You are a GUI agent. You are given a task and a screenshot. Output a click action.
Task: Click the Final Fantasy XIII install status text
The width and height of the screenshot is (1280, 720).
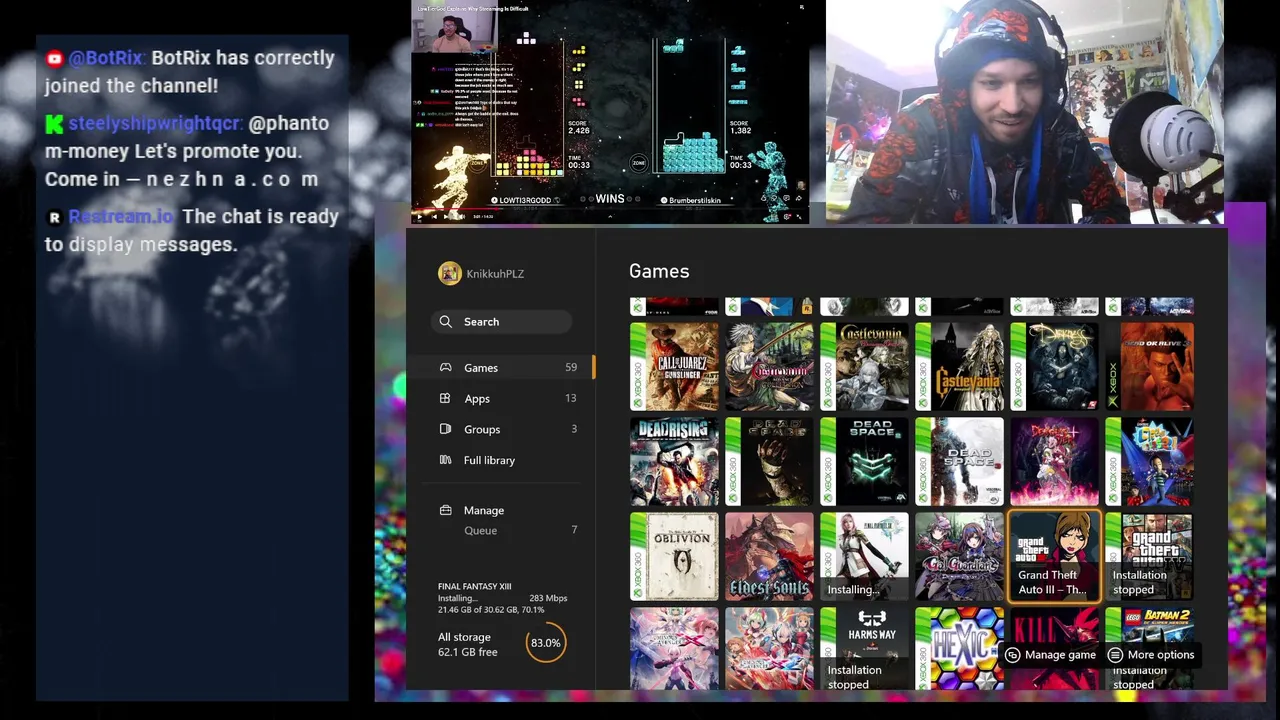click(x=502, y=598)
